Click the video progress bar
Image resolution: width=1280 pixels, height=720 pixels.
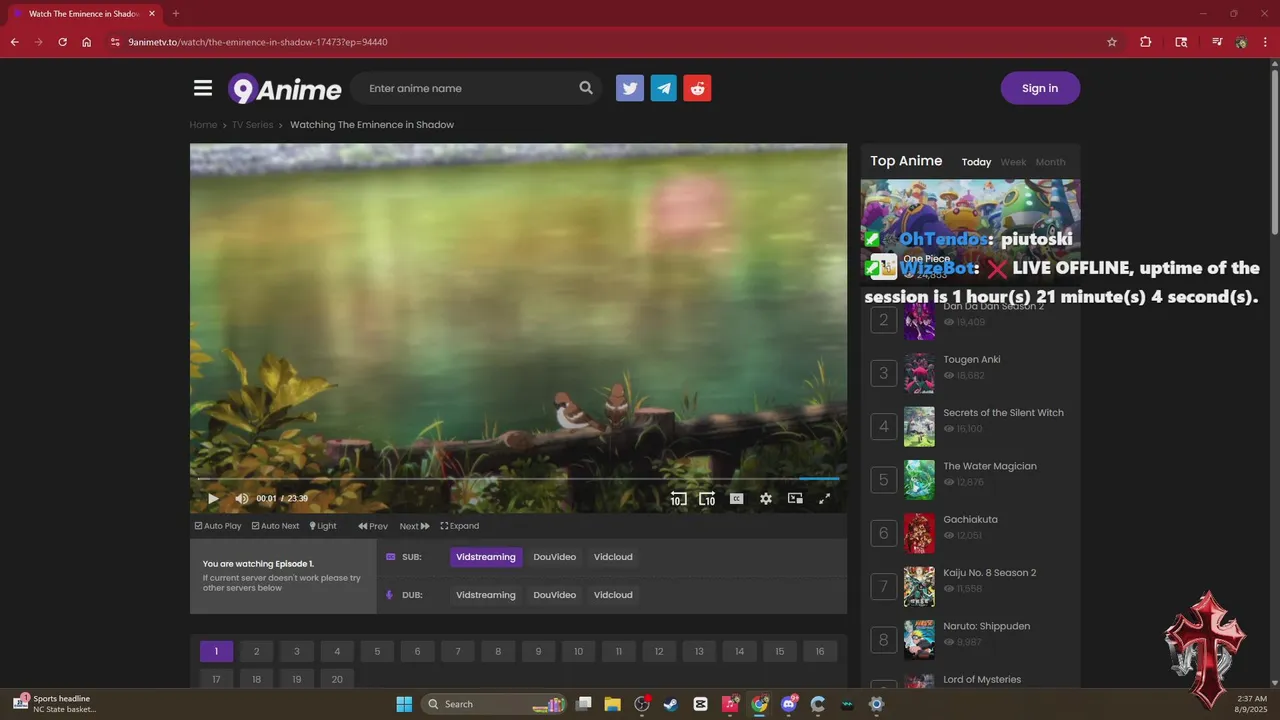tap(518, 479)
